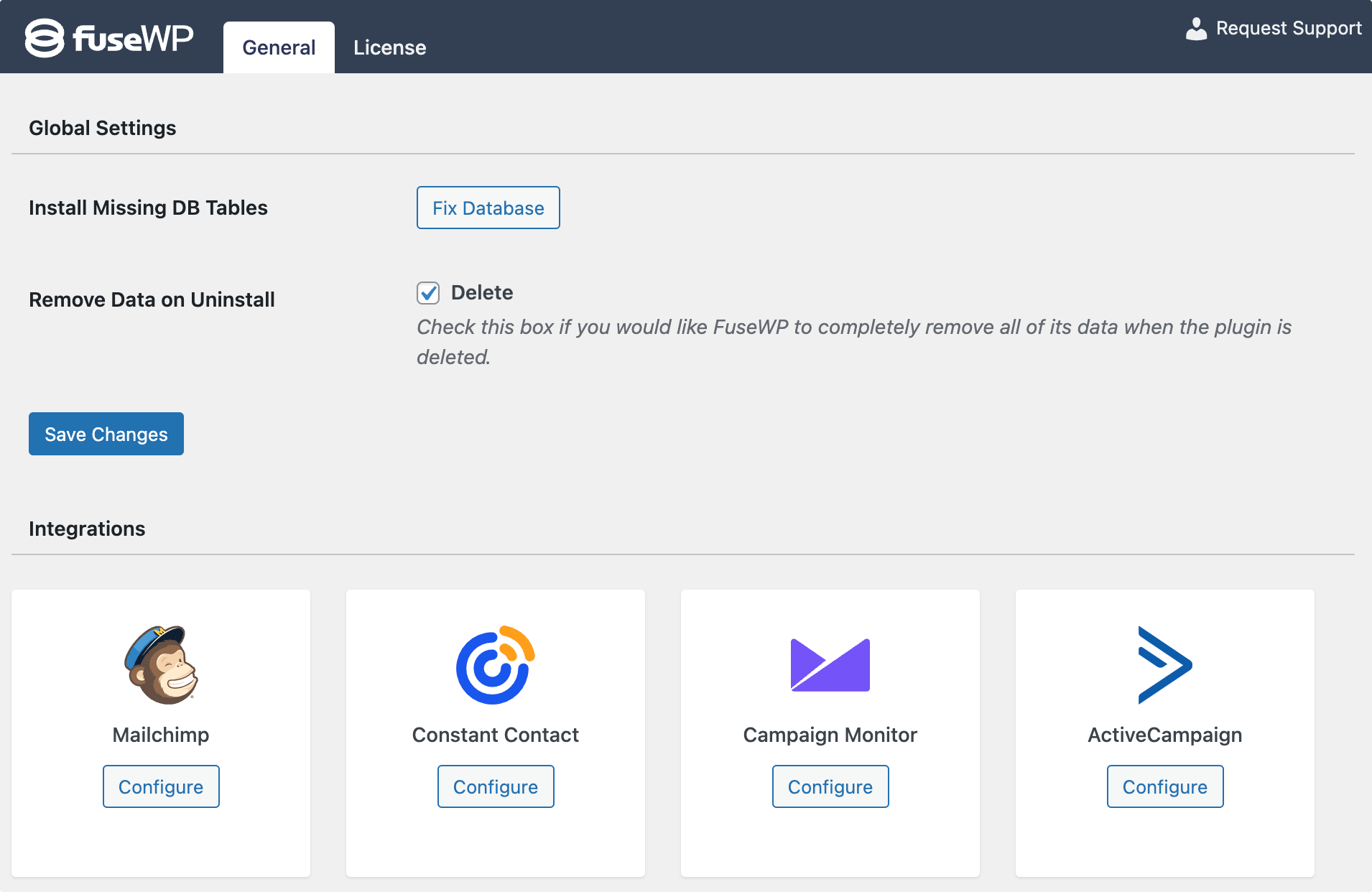Click the Constant Contact logo
1372x892 pixels.
(x=496, y=664)
